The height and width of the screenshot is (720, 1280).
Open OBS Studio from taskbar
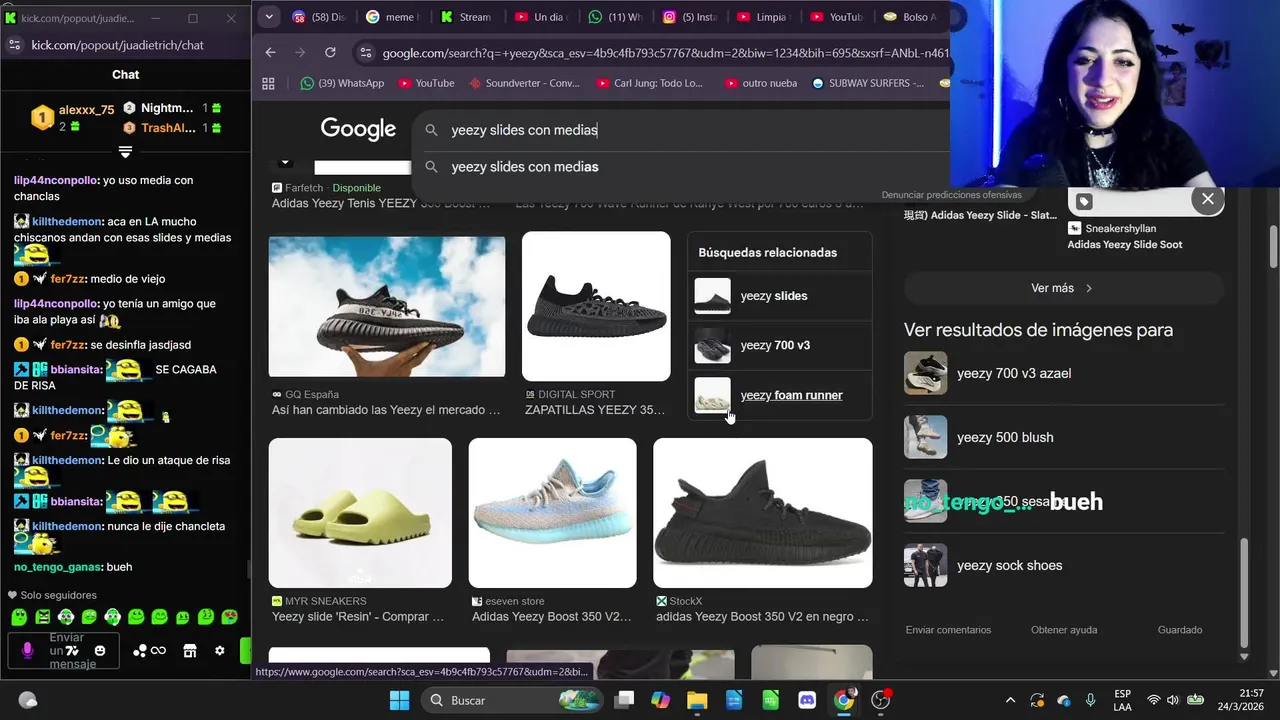880,700
